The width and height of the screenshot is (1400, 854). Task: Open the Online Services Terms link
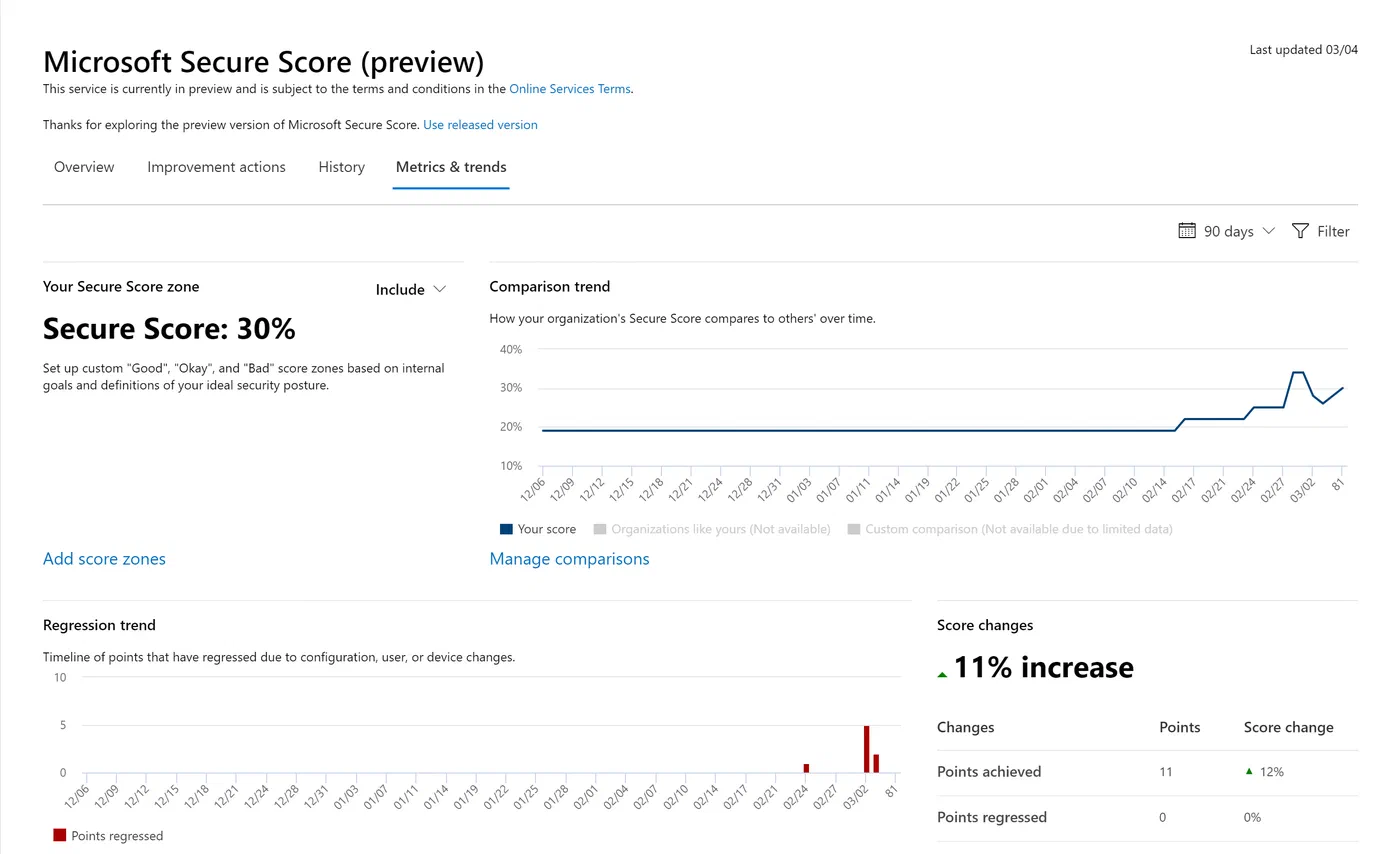coord(570,89)
